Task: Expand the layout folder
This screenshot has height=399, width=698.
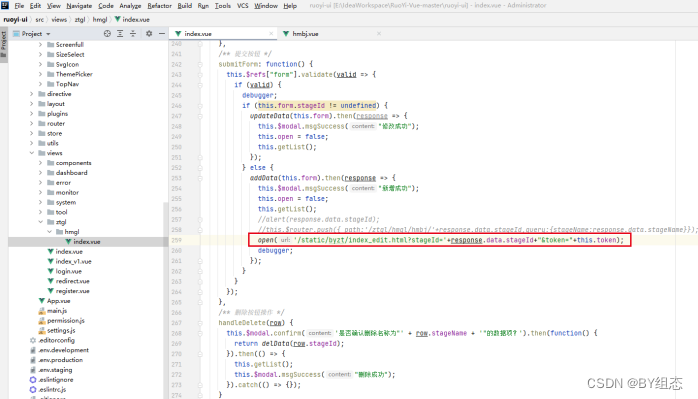Action: click(x=32, y=104)
